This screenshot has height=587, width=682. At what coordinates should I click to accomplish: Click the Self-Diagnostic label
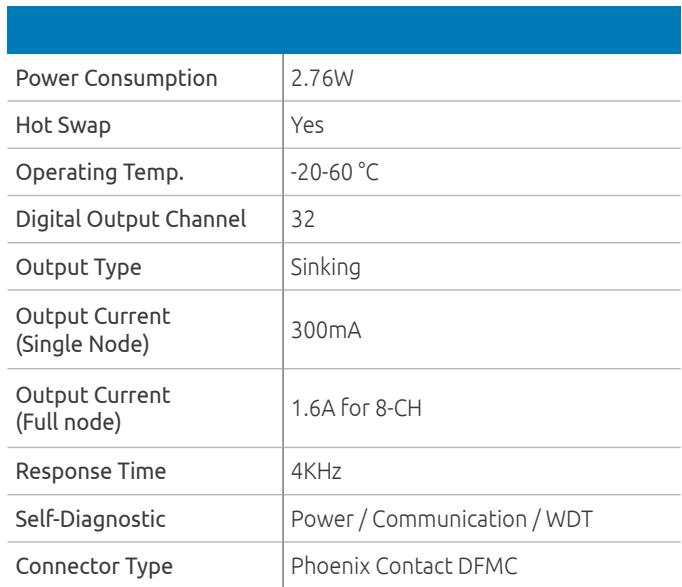[x=90, y=519]
